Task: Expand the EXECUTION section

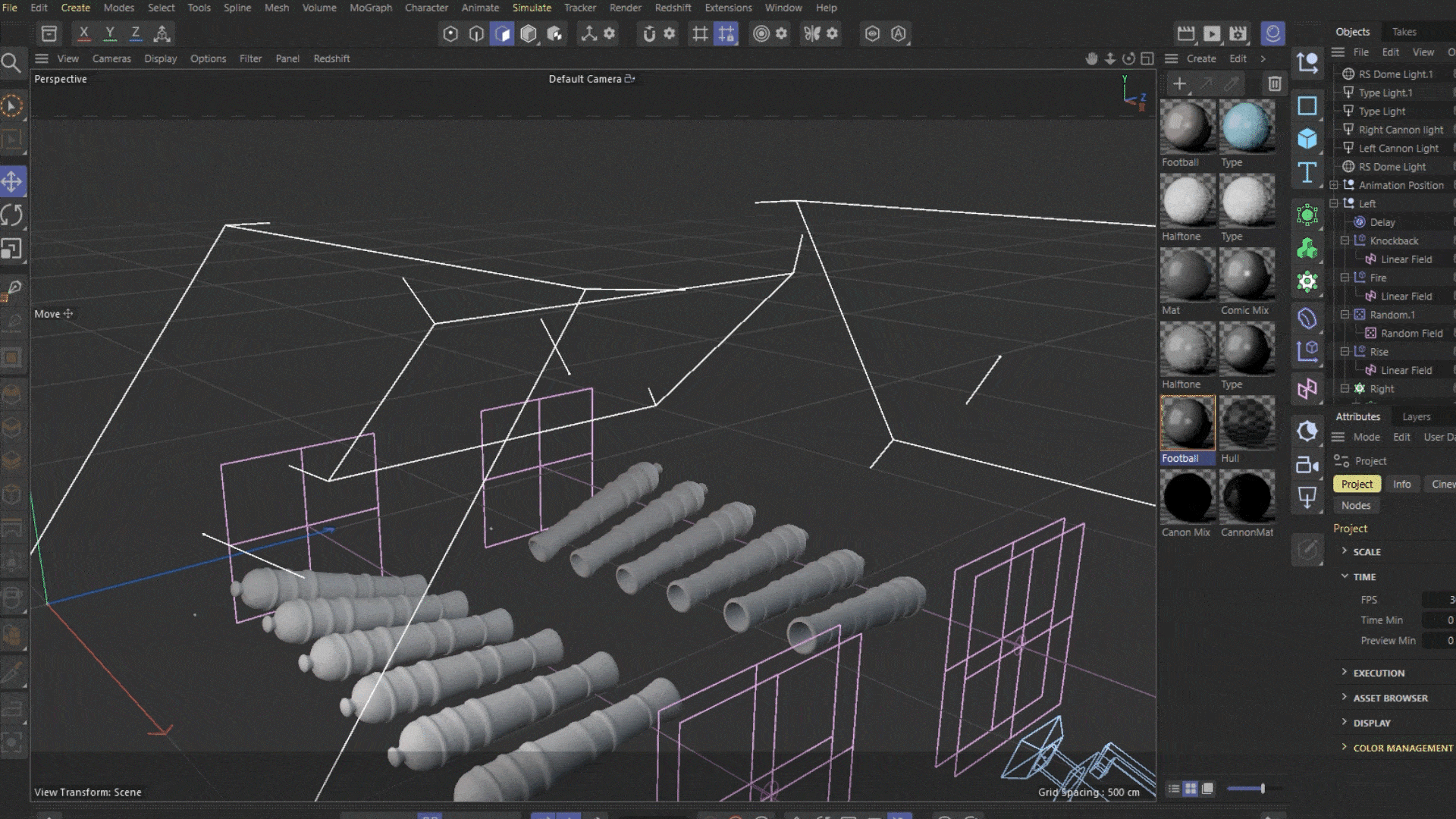Action: (1345, 673)
